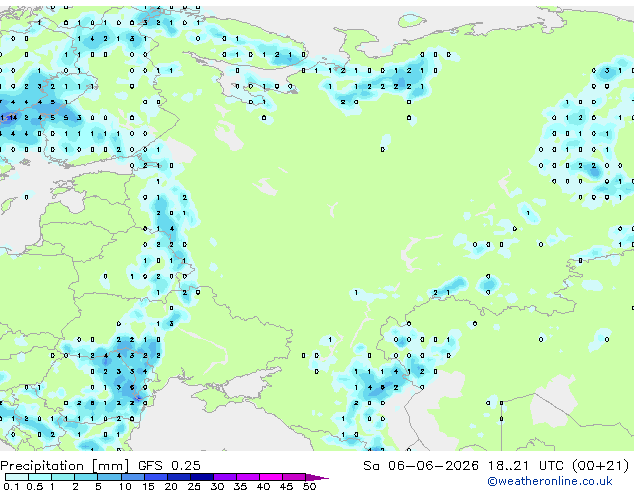Click the '40' legend scale label
634x490 pixels.
point(263,486)
